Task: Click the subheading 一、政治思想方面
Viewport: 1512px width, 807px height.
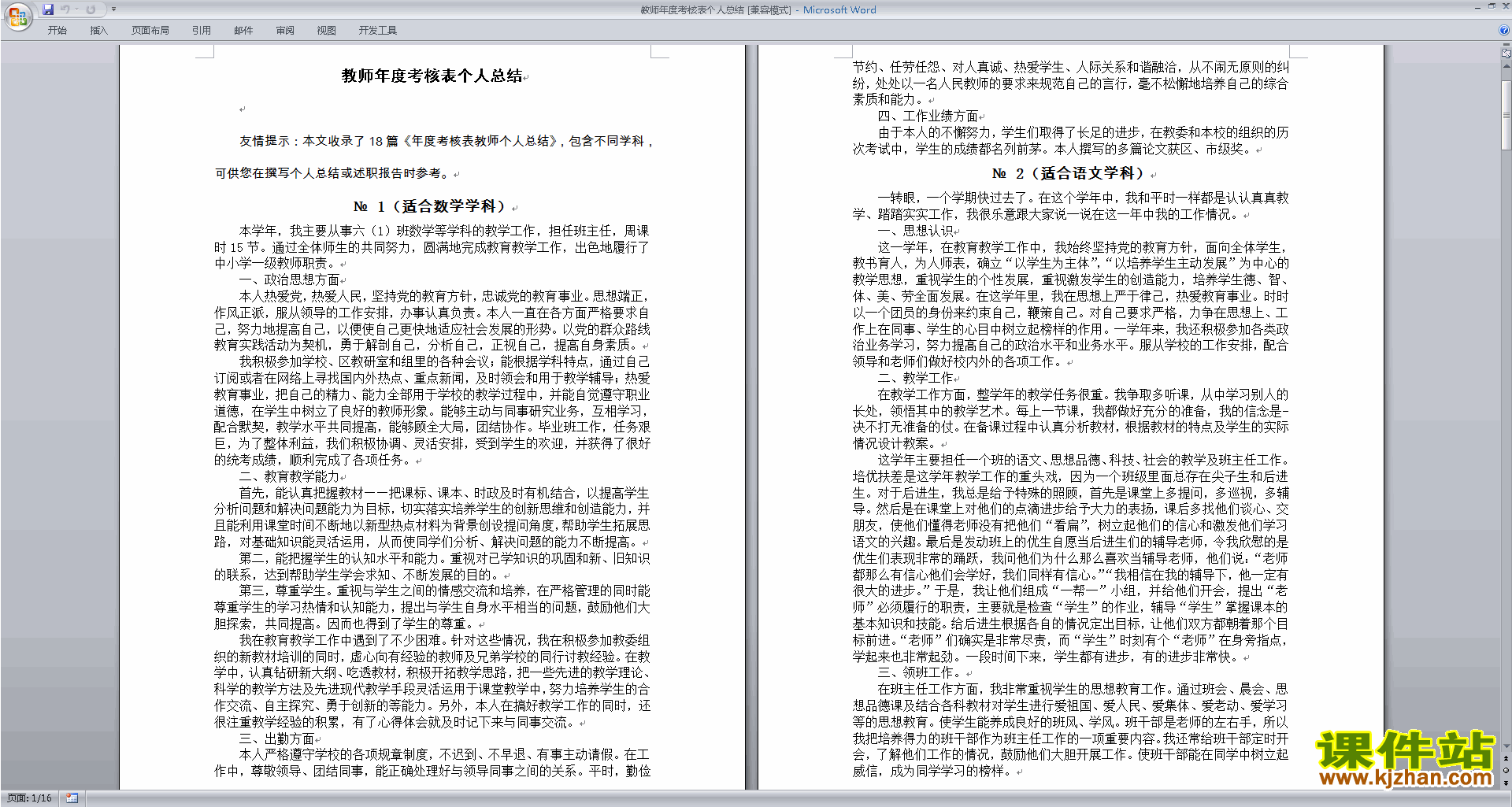Action: click(x=289, y=279)
